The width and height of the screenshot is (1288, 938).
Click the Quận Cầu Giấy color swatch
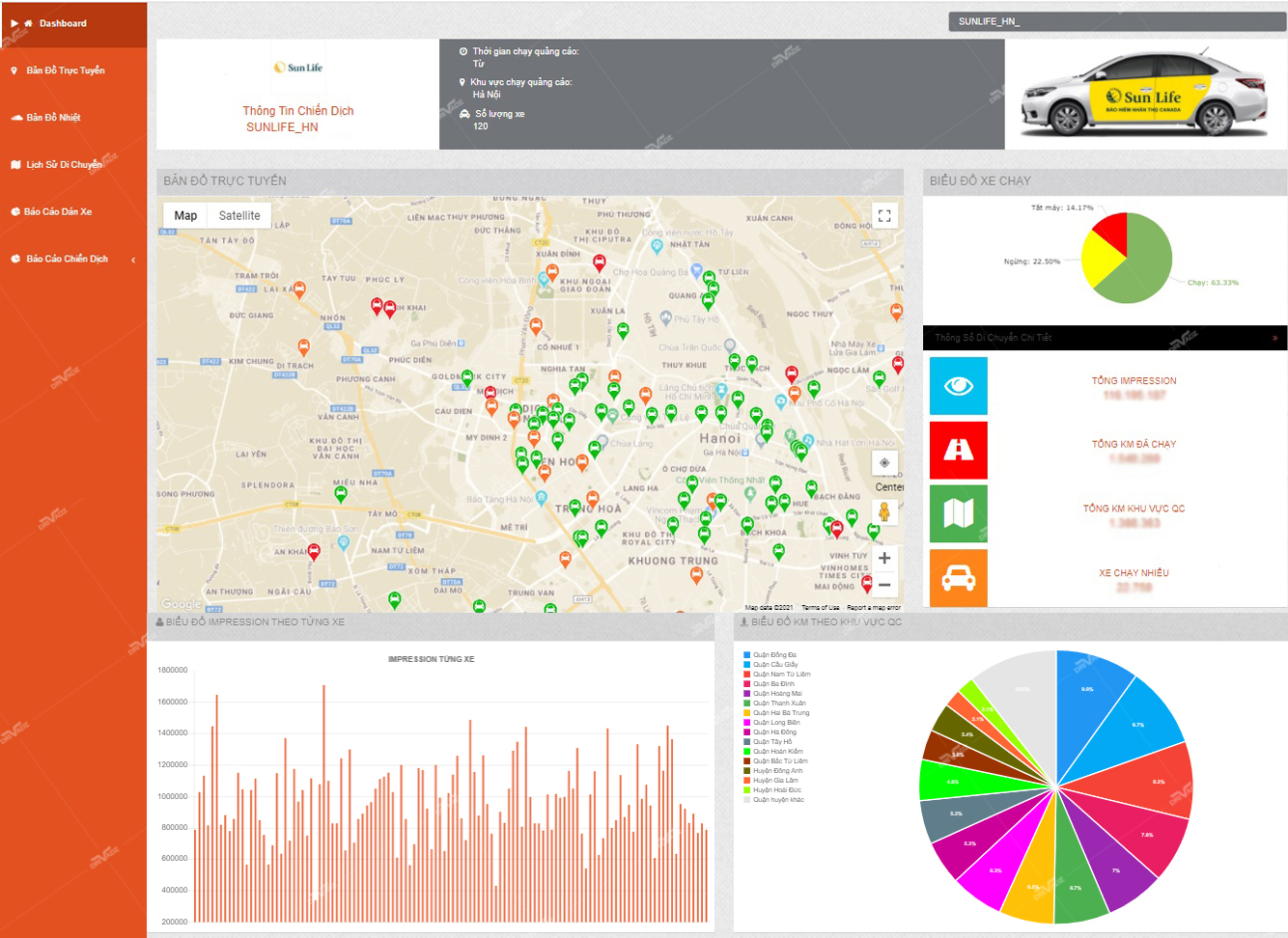(x=747, y=665)
